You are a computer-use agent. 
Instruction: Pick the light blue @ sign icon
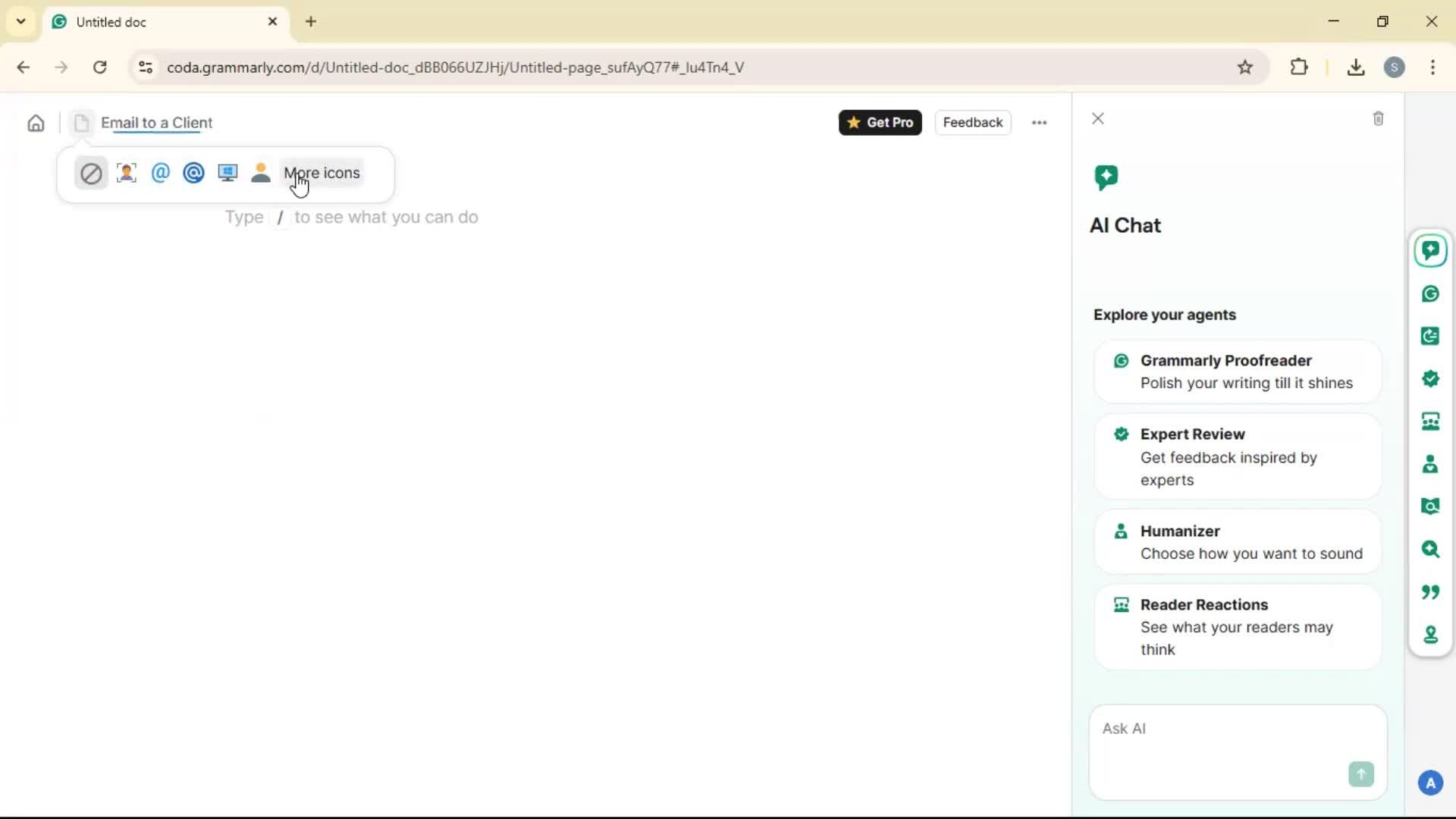click(x=160, y=173)
